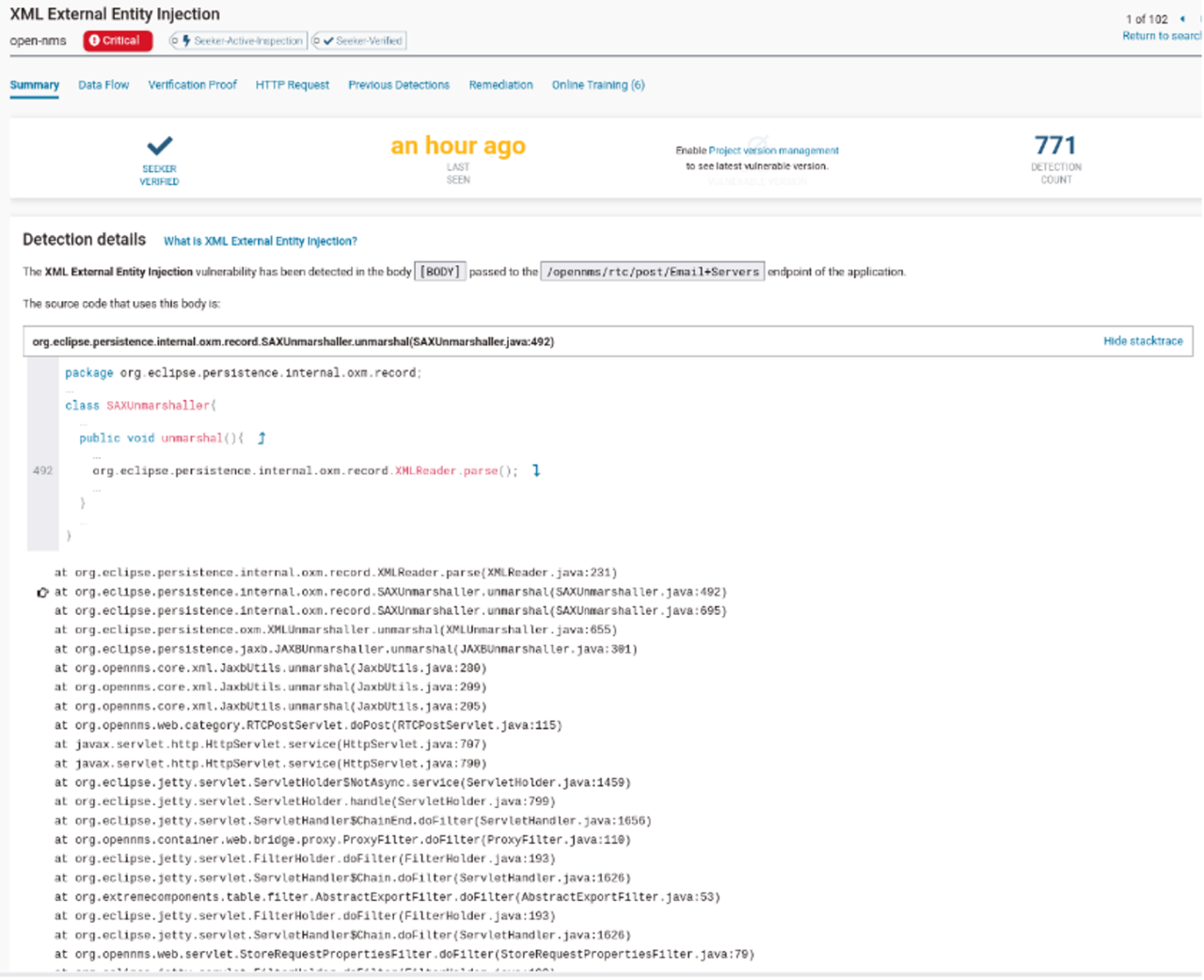The image size is (1204, 980).
Task: Click Project version management link
Action: pyautogui.click(x=773, y=150)
